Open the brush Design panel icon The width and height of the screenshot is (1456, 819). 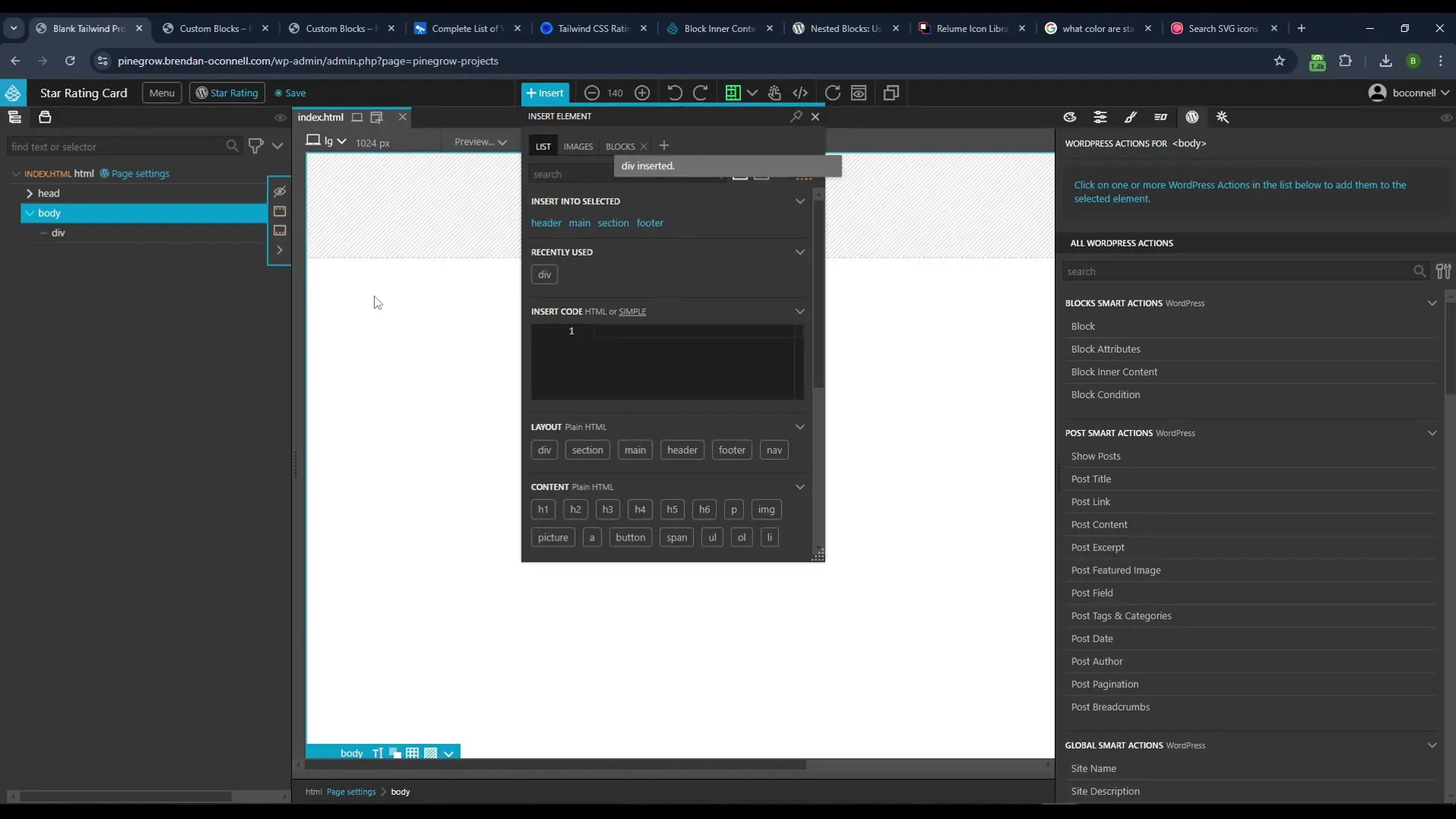[x=1131, y=117]
